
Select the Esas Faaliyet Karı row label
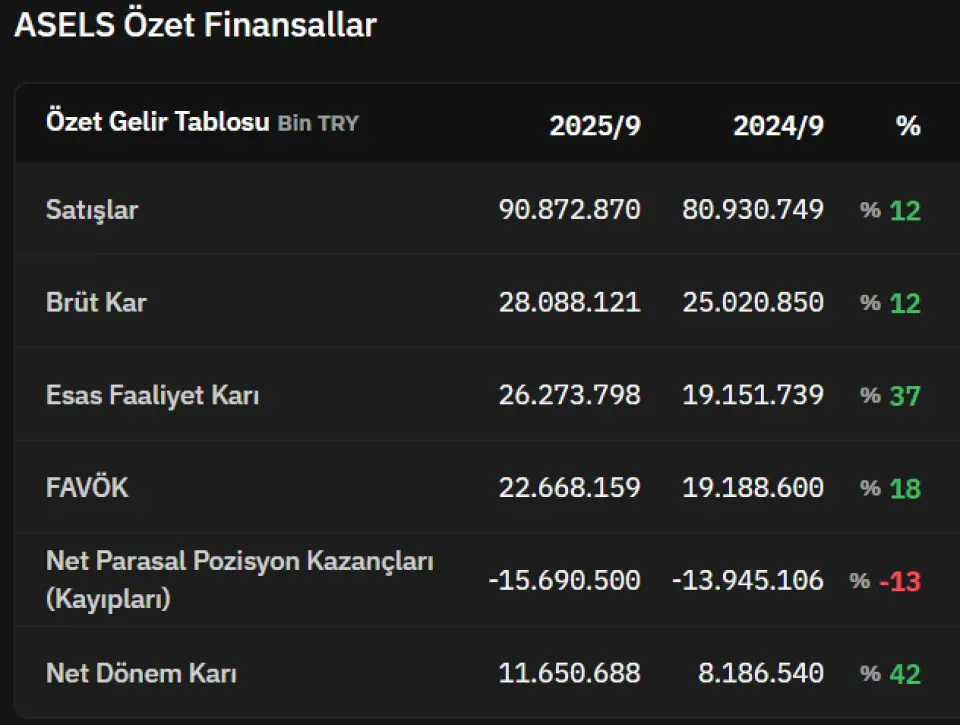152,395
